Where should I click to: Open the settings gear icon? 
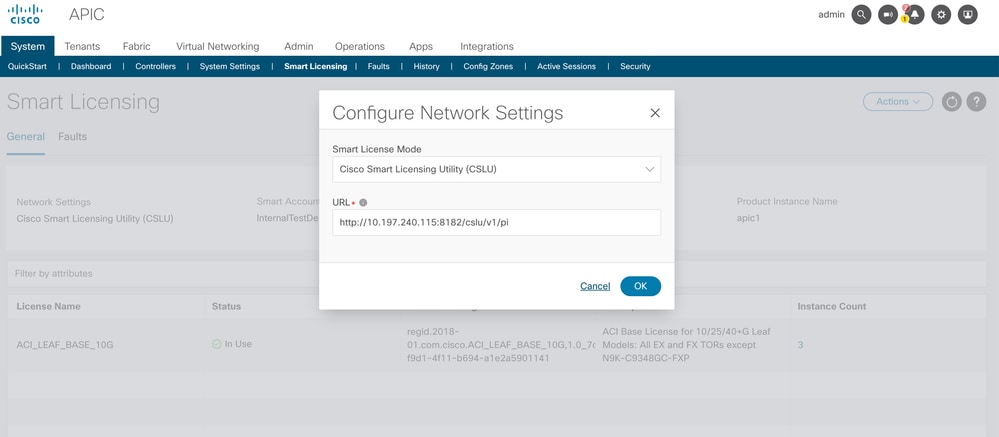pos(941,15)
